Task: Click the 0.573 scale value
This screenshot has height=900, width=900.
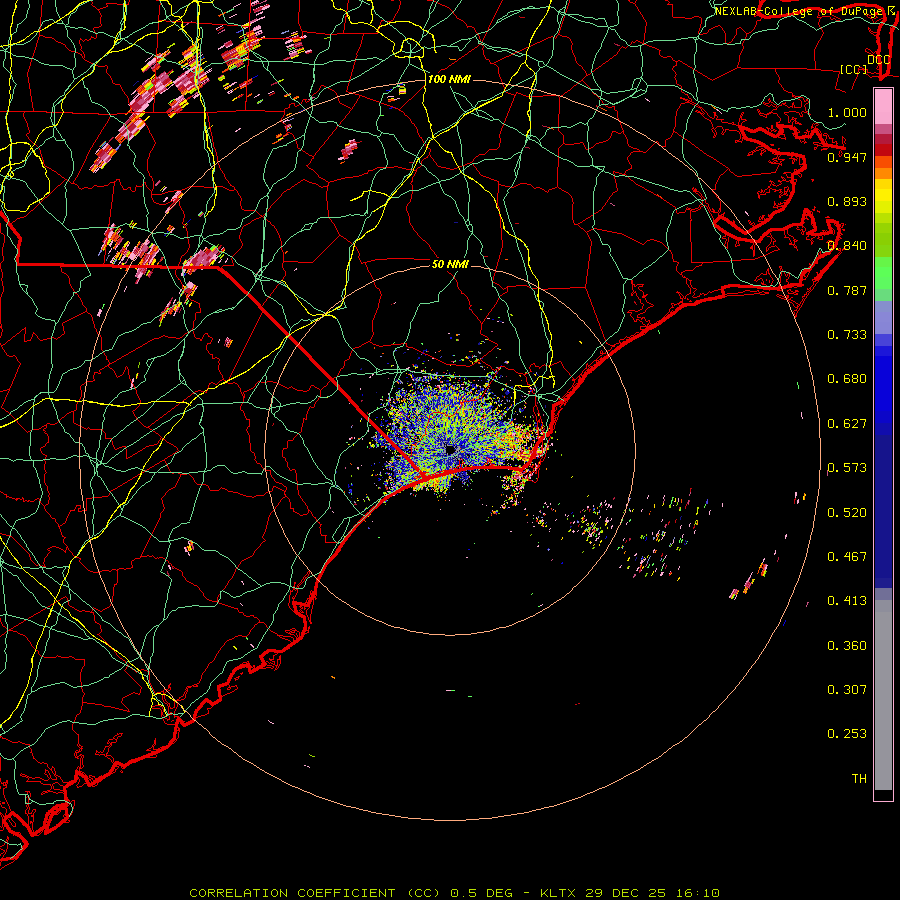Action: pyautogui.click(x=847, y=468)
